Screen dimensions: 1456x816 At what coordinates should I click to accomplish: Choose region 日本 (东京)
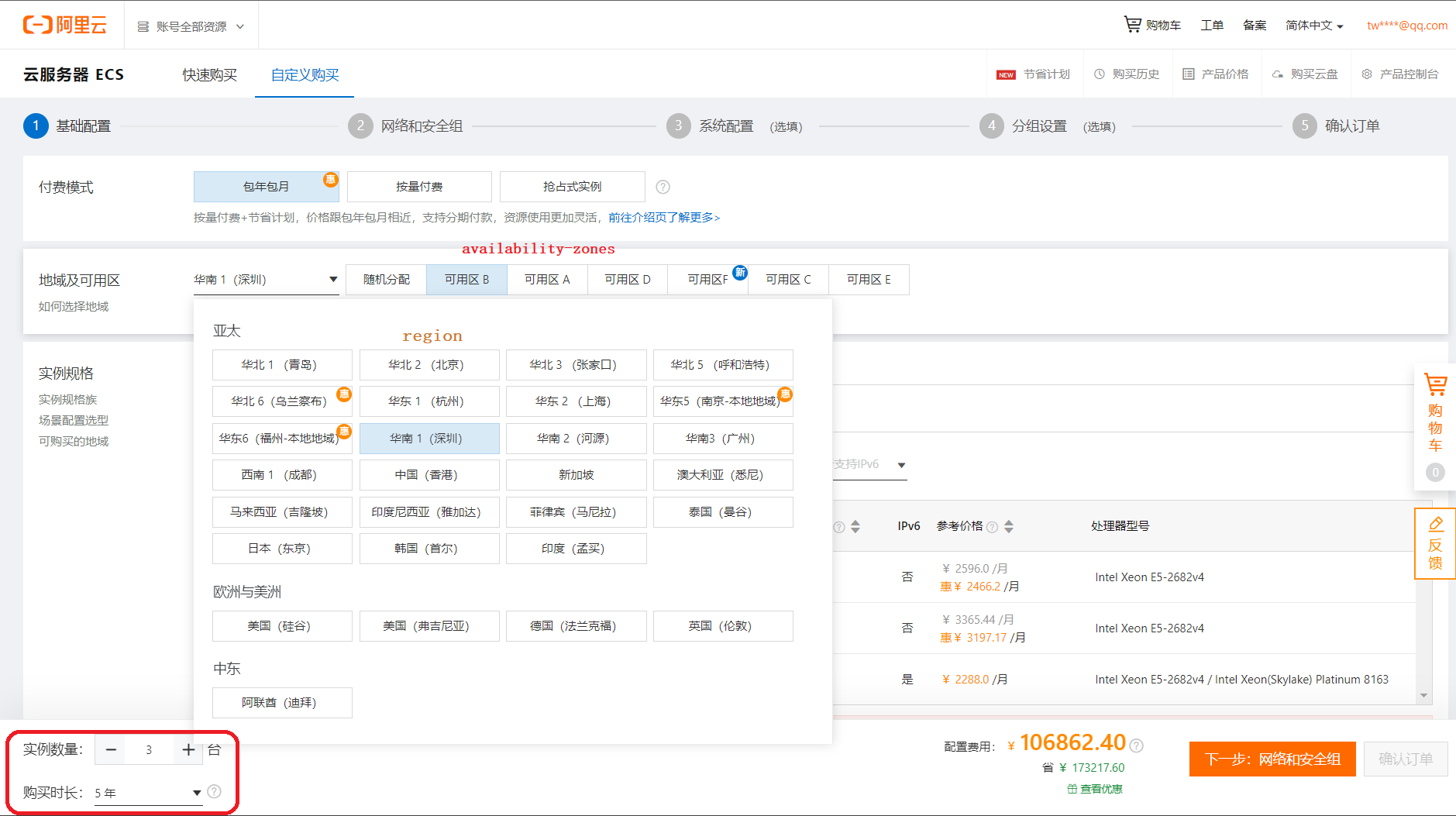click(x=282, y=549)
